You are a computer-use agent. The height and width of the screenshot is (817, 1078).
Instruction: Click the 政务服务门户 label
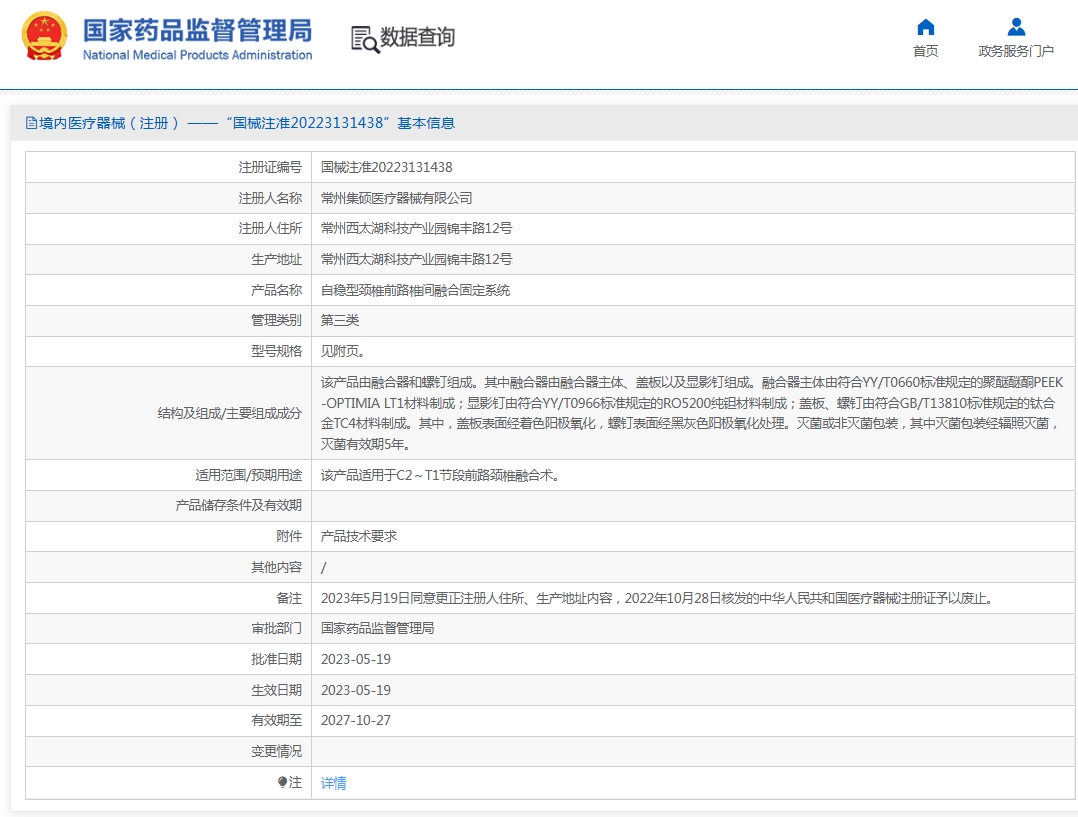(x=1016, y=51)
